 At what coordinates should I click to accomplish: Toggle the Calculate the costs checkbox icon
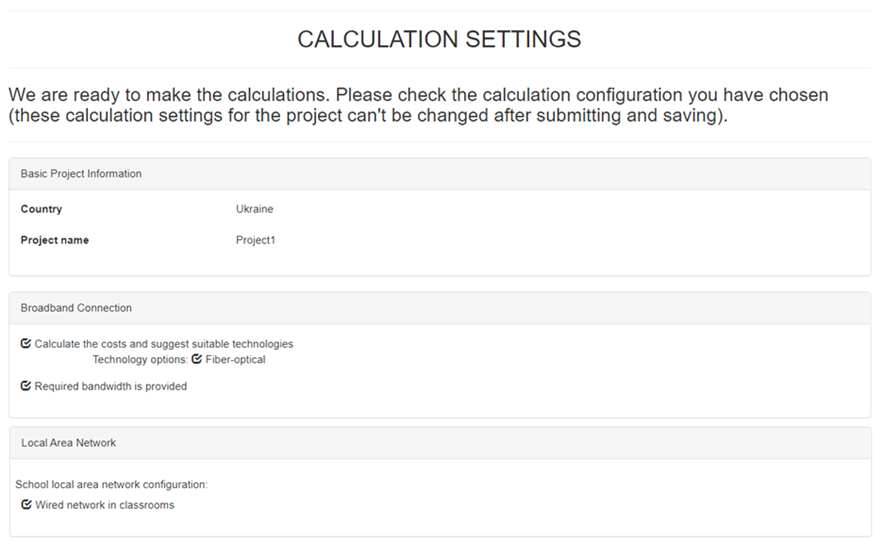[x=26, y=344]
